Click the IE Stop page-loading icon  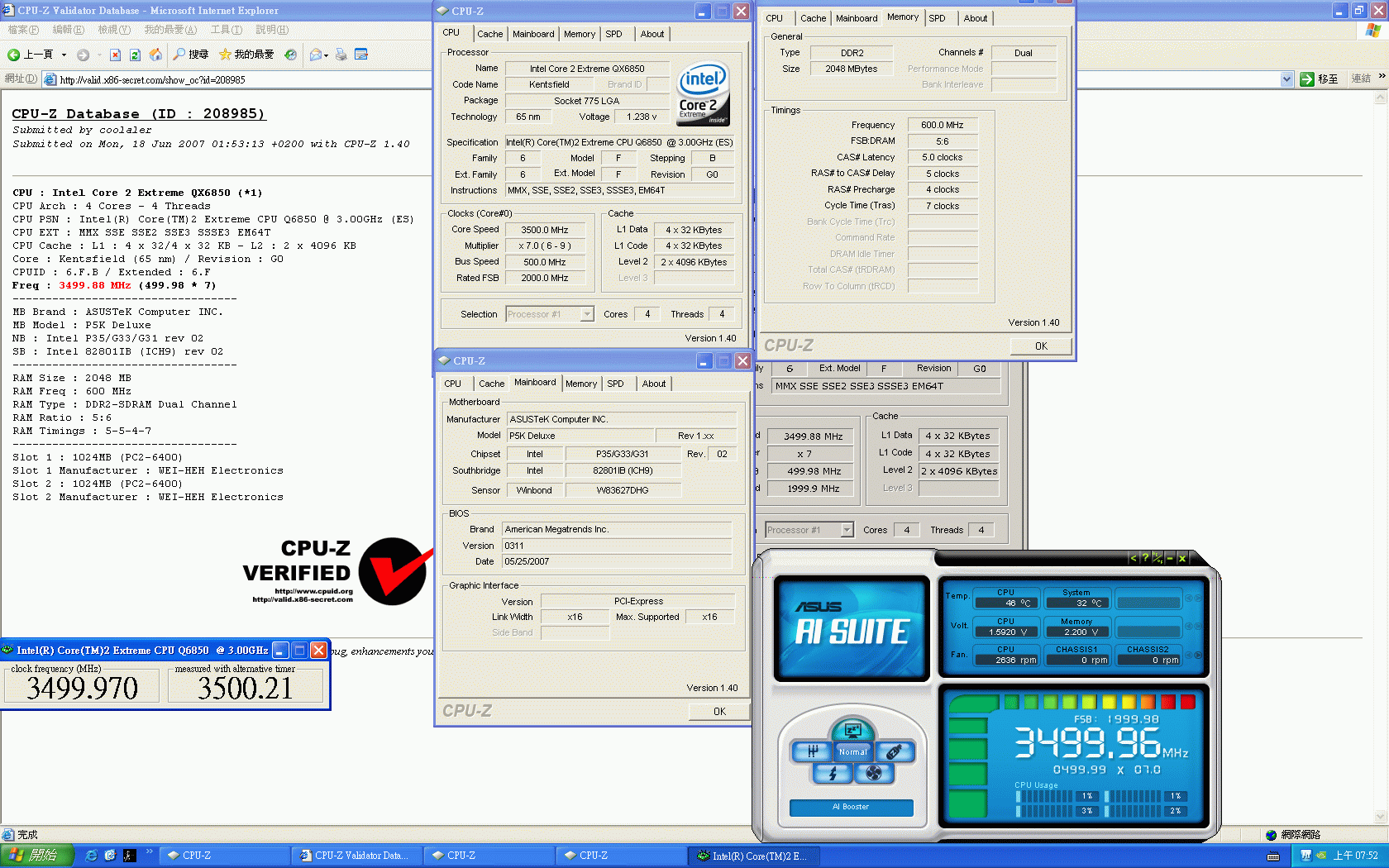coord(115,55)
